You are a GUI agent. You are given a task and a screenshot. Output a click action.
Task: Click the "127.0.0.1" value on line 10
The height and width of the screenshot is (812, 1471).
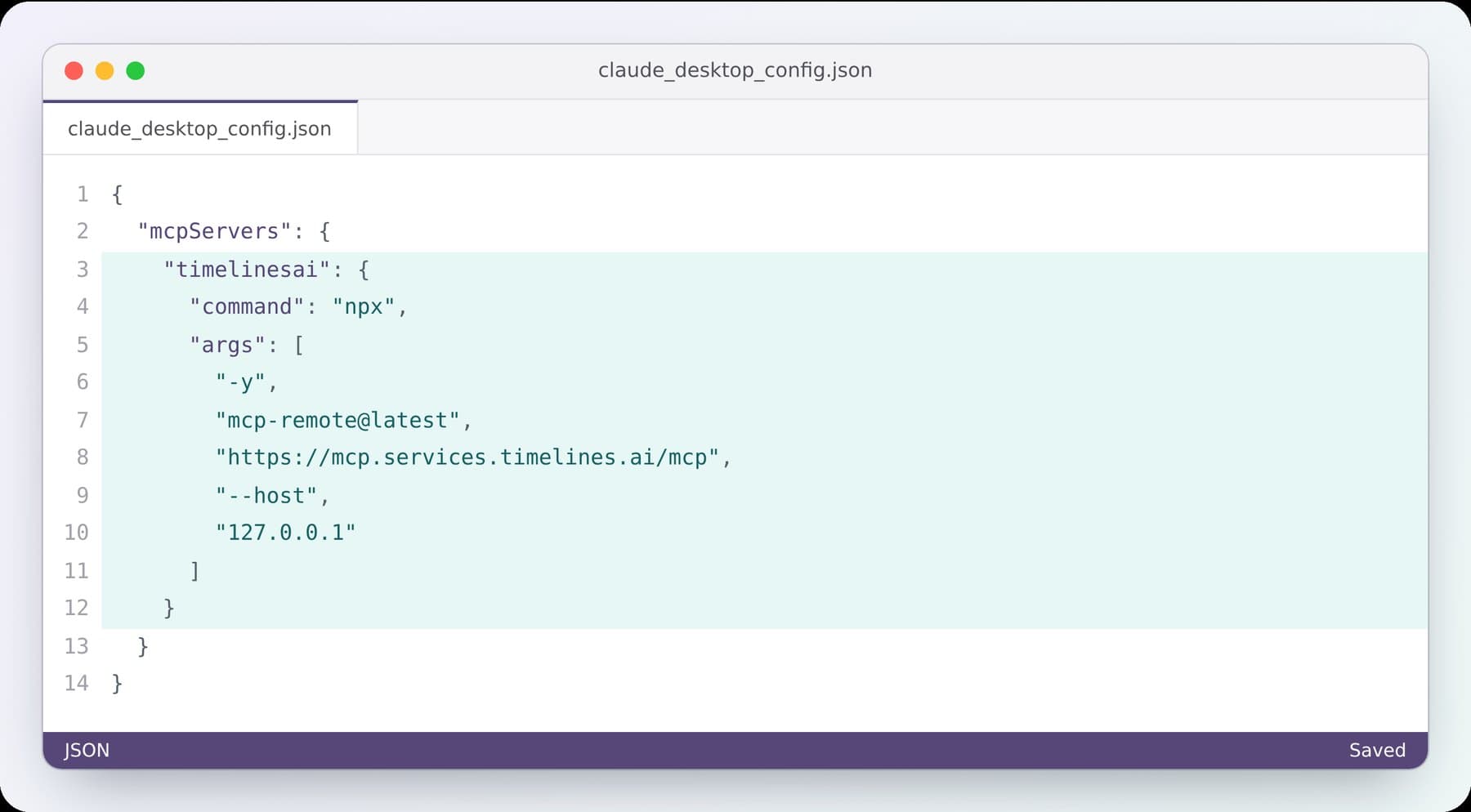coord(286,533)
